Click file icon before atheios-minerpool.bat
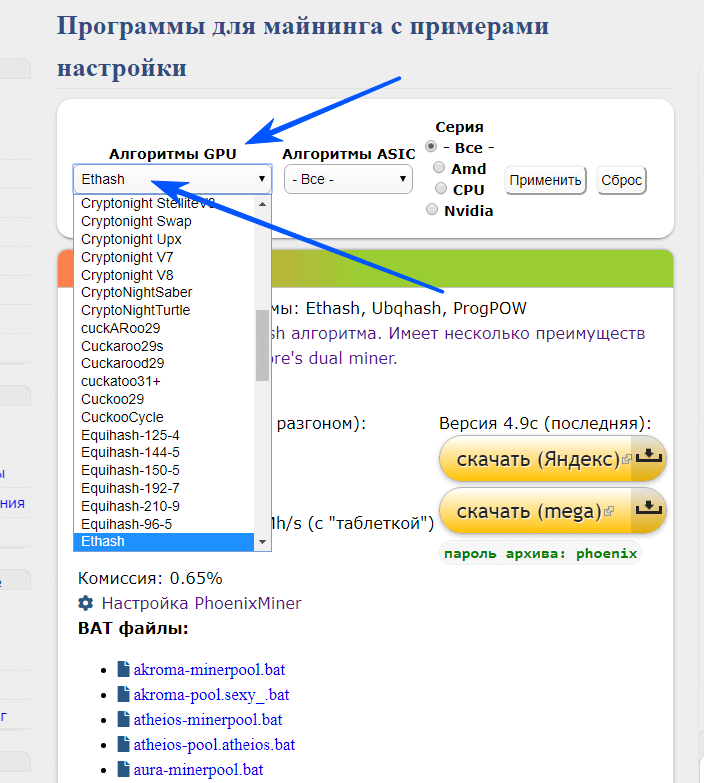This screenshot has height=783, width=704. click(123, 719)
